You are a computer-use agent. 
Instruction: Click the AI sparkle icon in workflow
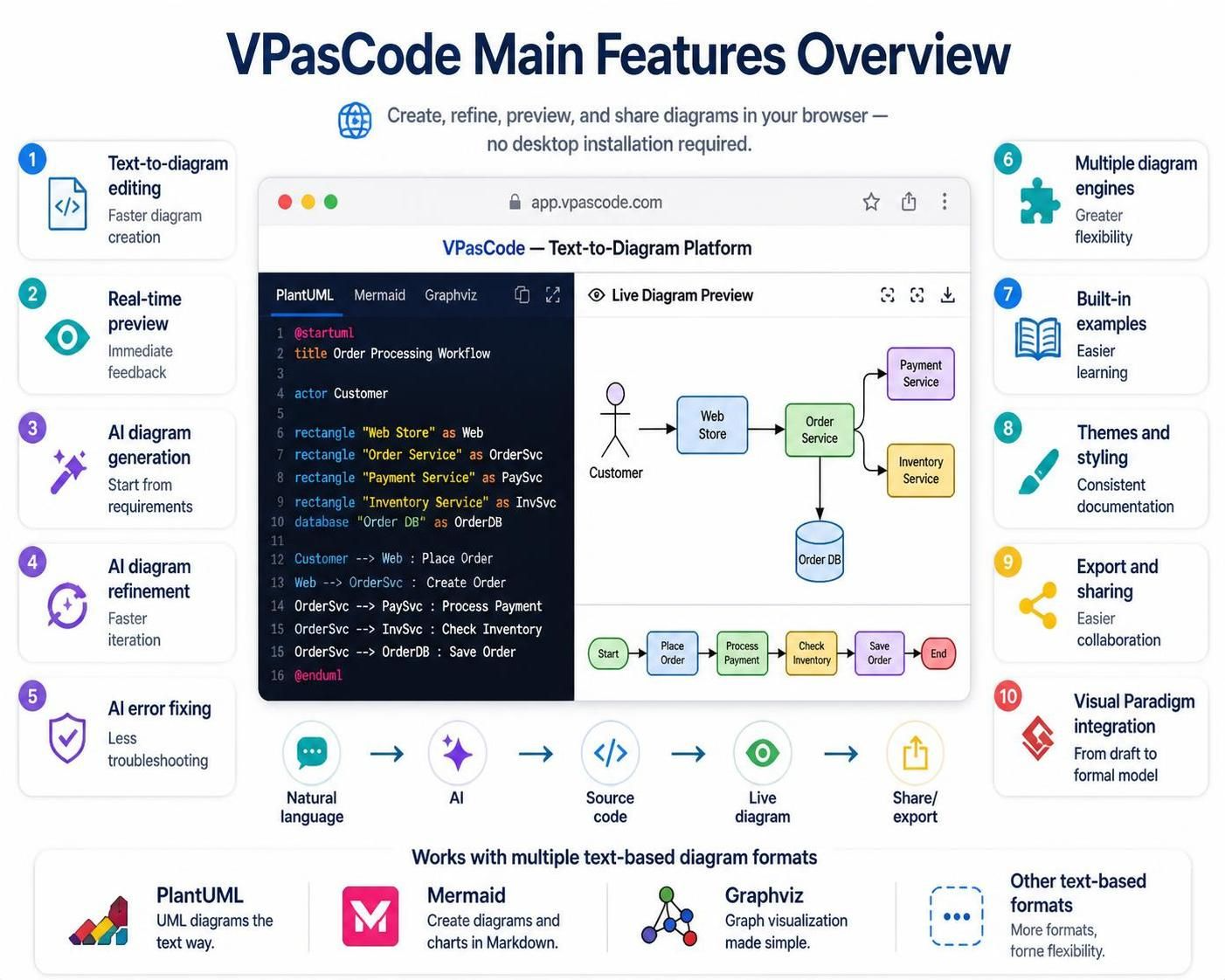pos(457,753)
